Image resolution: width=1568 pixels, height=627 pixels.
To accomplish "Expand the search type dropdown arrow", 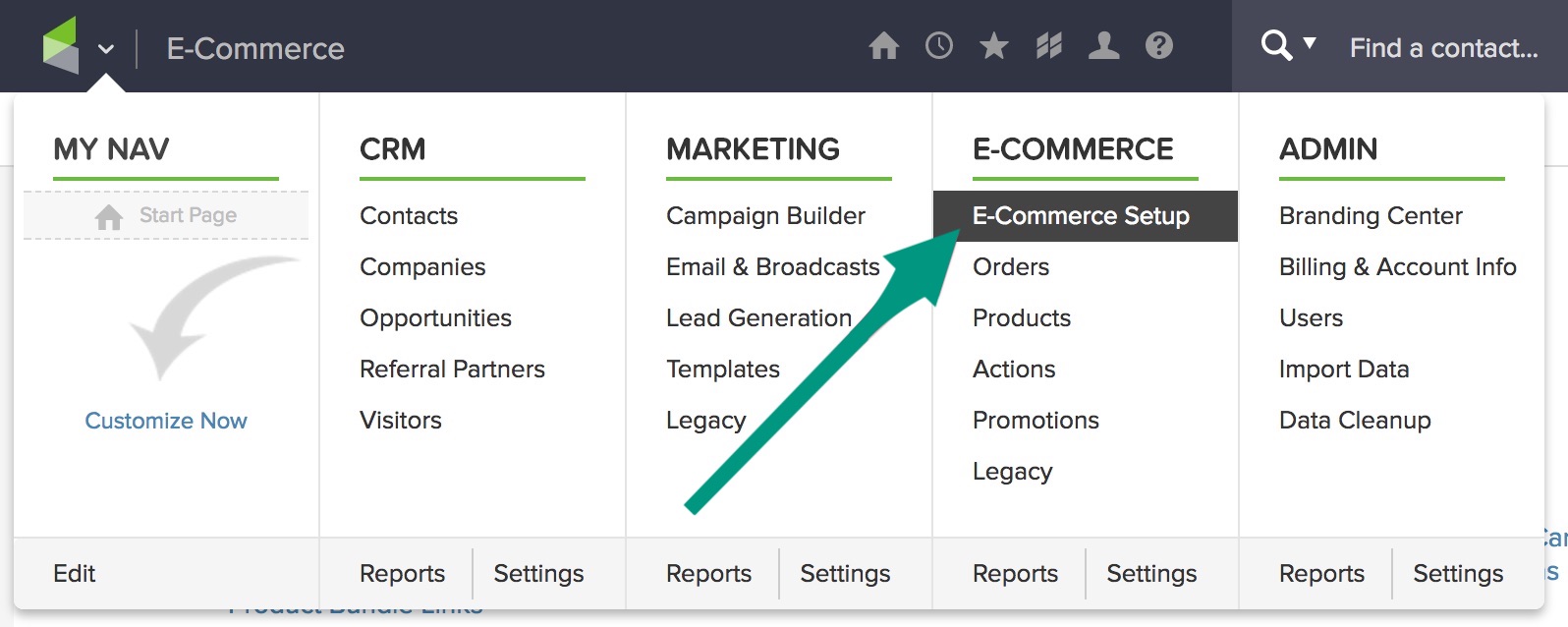I will [1309, 43].
